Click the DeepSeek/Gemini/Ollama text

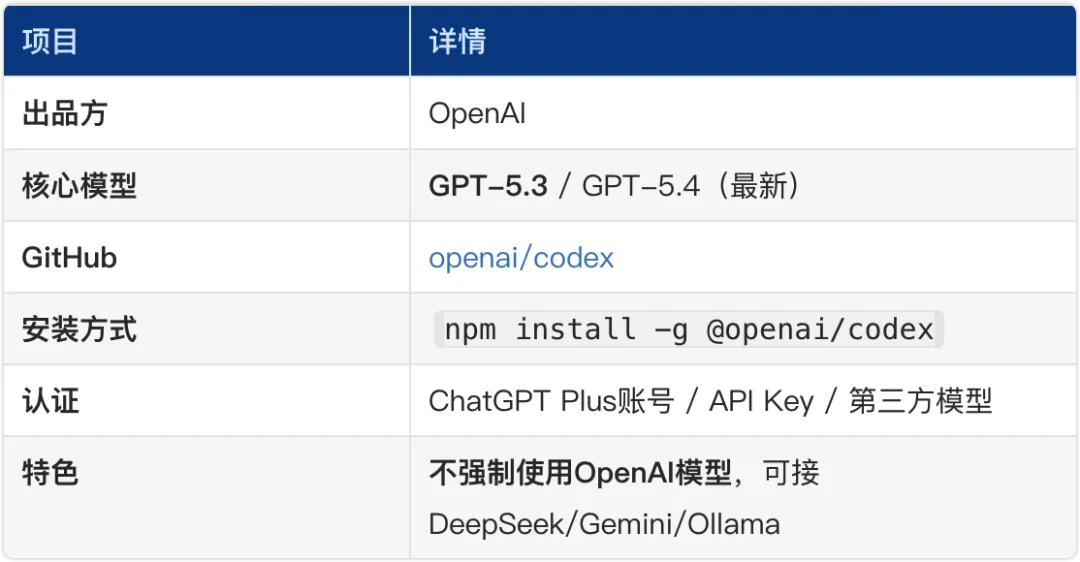[x=604, y=524]
